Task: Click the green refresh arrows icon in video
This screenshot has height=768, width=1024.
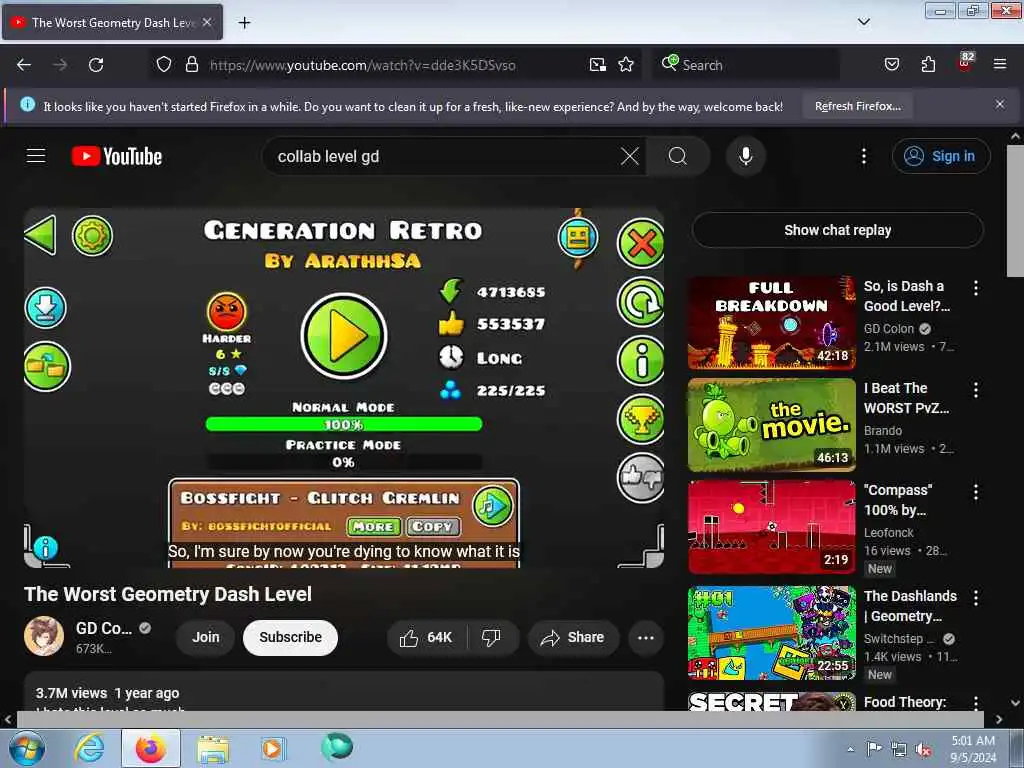Action: point(641,302)
